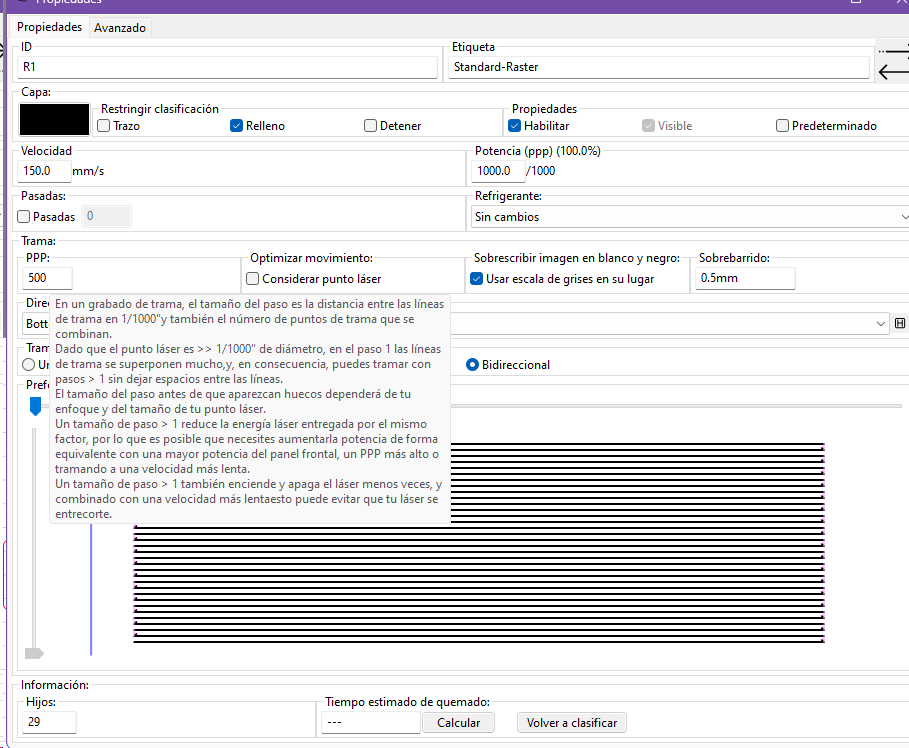Click the double-arrow icon beside the Etiqueta field
The image size is (909, 748).
tap(893, 61)
